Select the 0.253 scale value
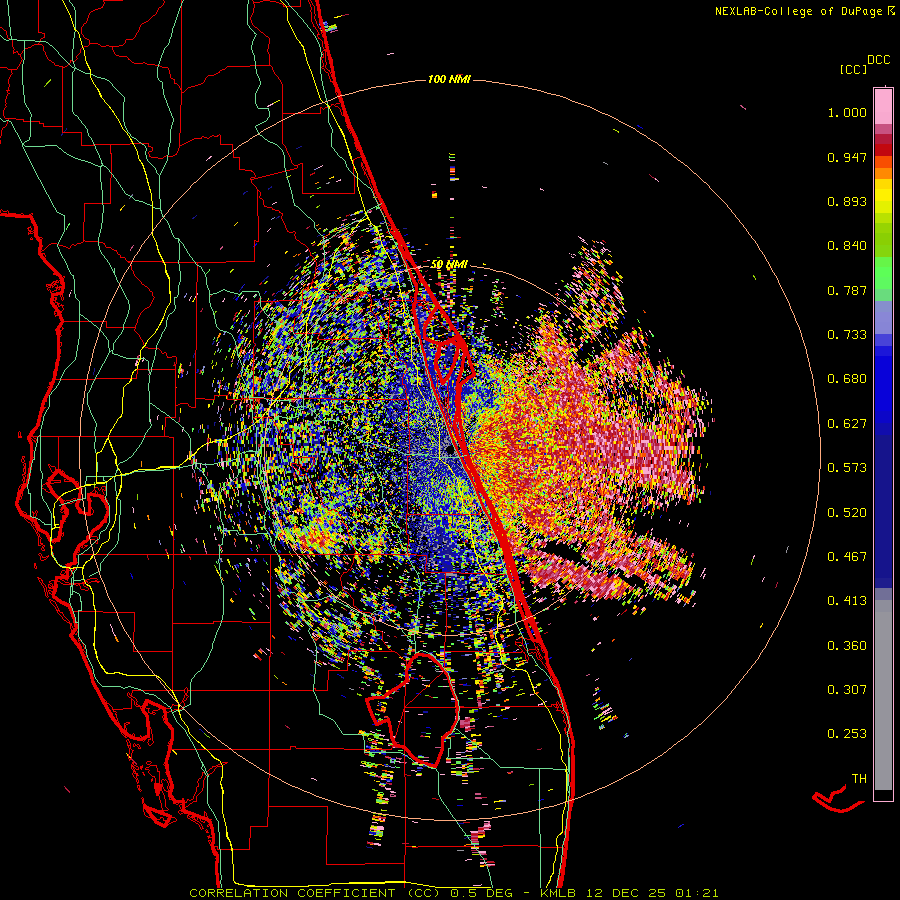 847,734
